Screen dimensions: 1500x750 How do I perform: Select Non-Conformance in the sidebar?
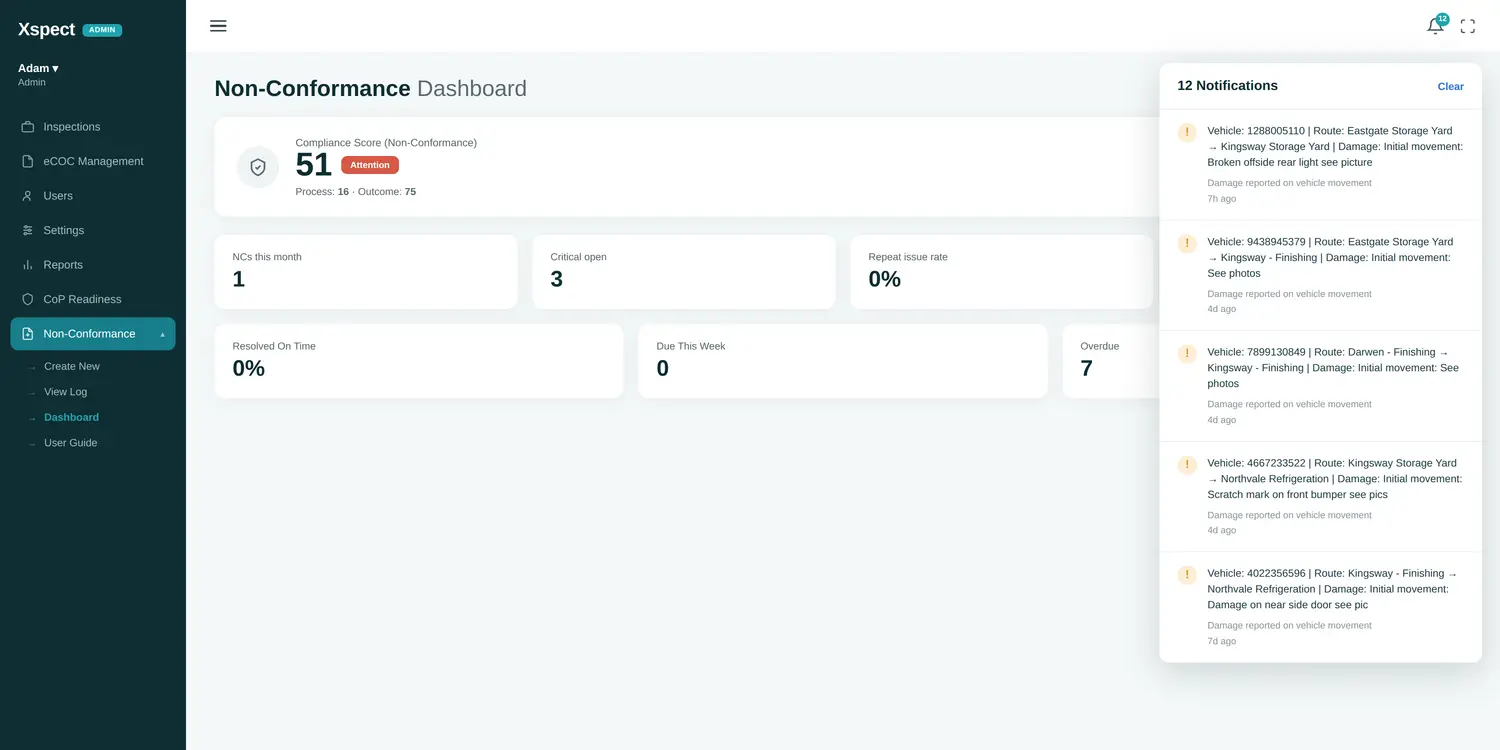click(93, 334)
